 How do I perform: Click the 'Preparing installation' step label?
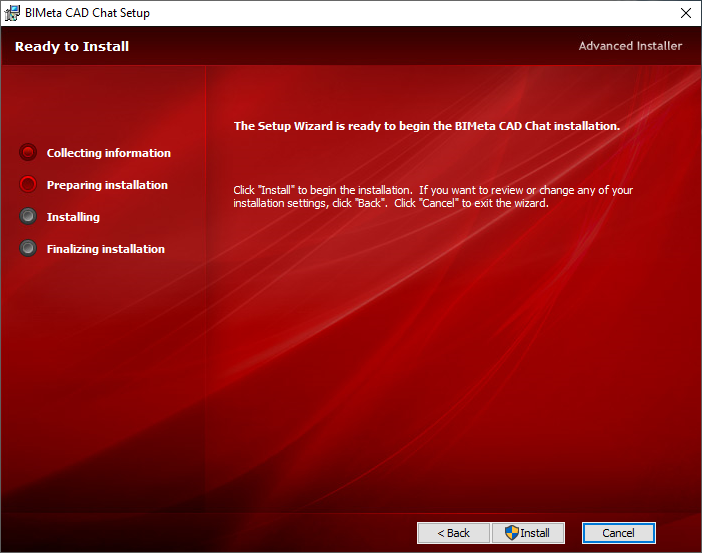pyautogui.click(x=107, y=185)
